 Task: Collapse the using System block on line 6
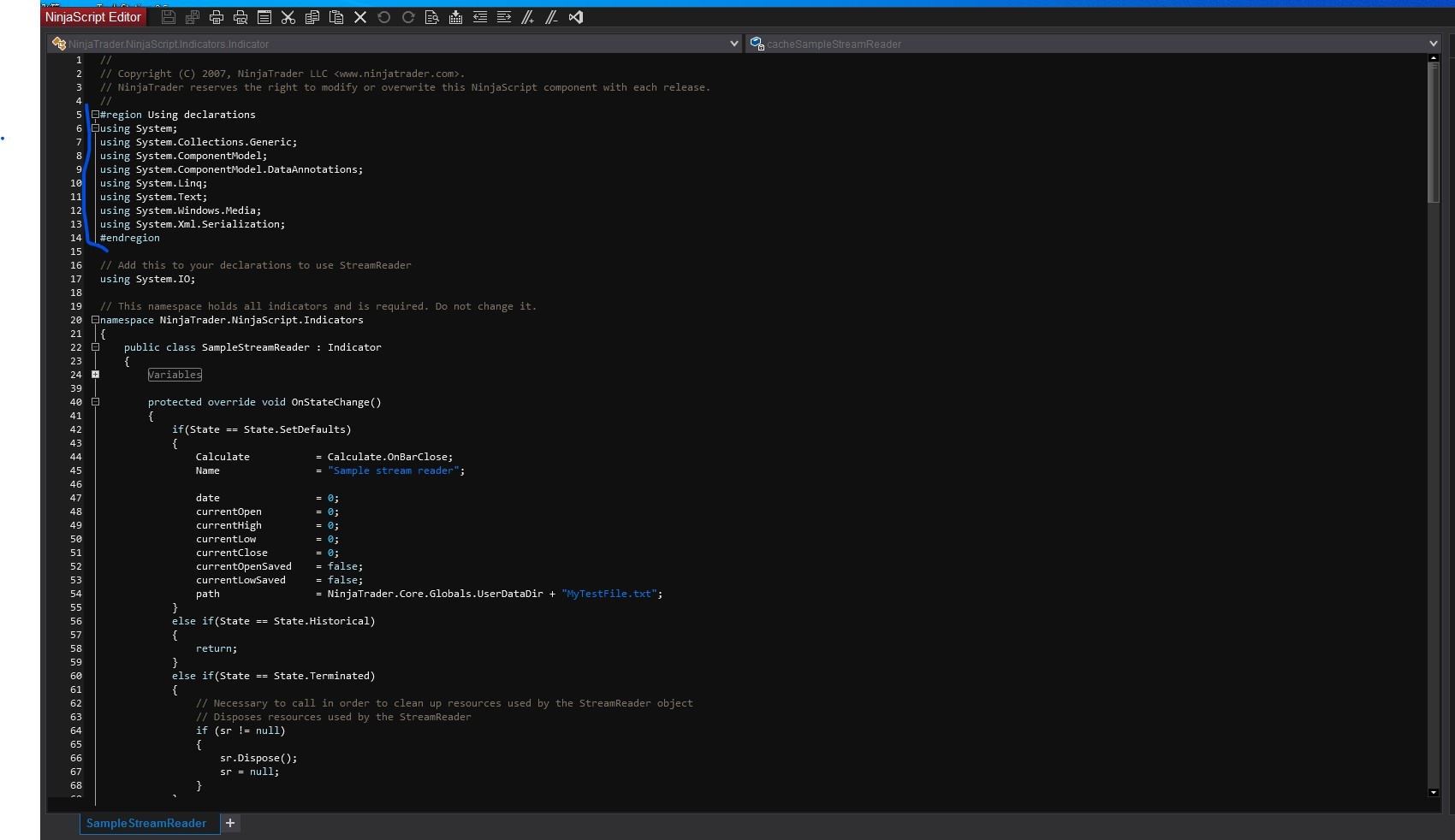95,128
